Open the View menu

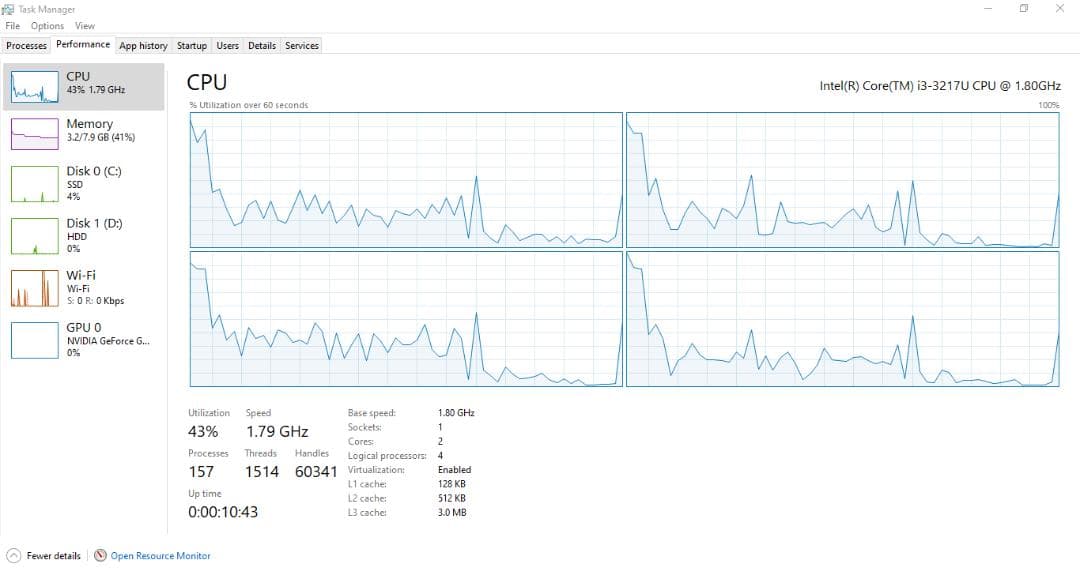pyautogui.click(x=85, y=26)
